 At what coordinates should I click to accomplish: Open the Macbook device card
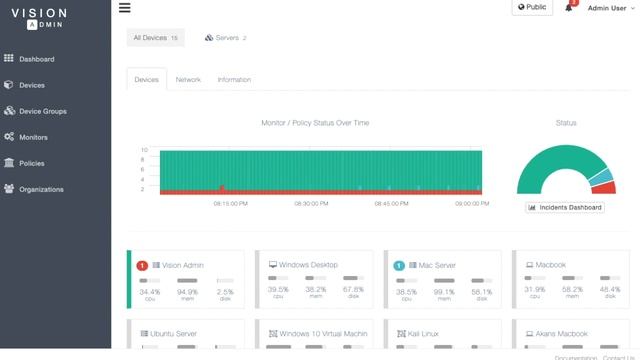(x=571, y=279)
